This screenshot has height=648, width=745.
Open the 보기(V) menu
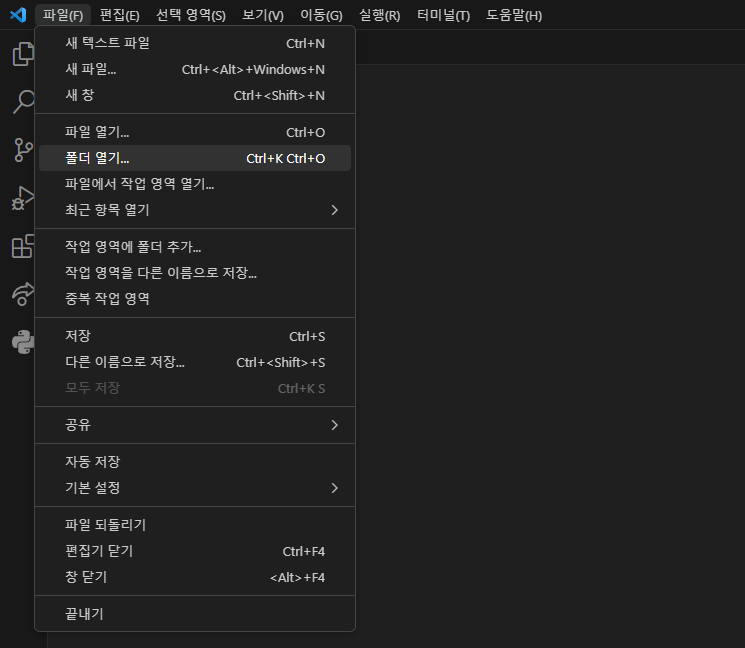coord(263,15)
